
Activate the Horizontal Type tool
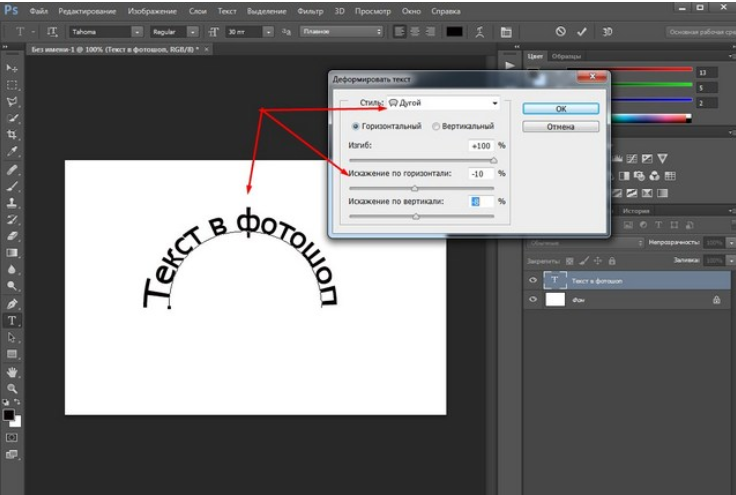13,321
